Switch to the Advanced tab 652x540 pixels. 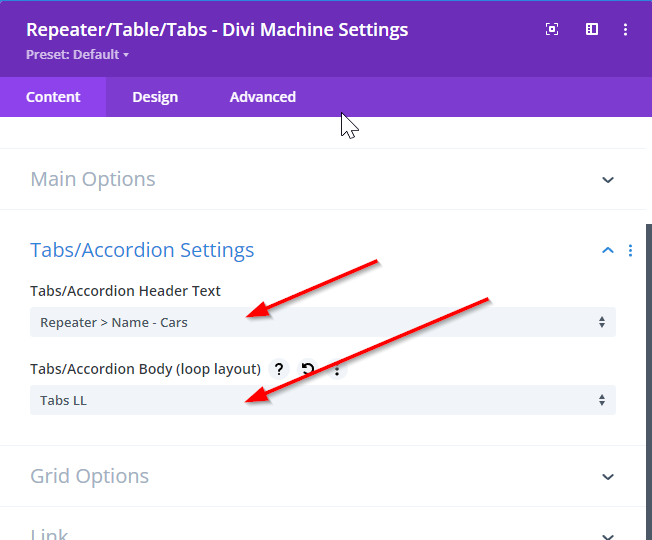(x=263, y=97)
